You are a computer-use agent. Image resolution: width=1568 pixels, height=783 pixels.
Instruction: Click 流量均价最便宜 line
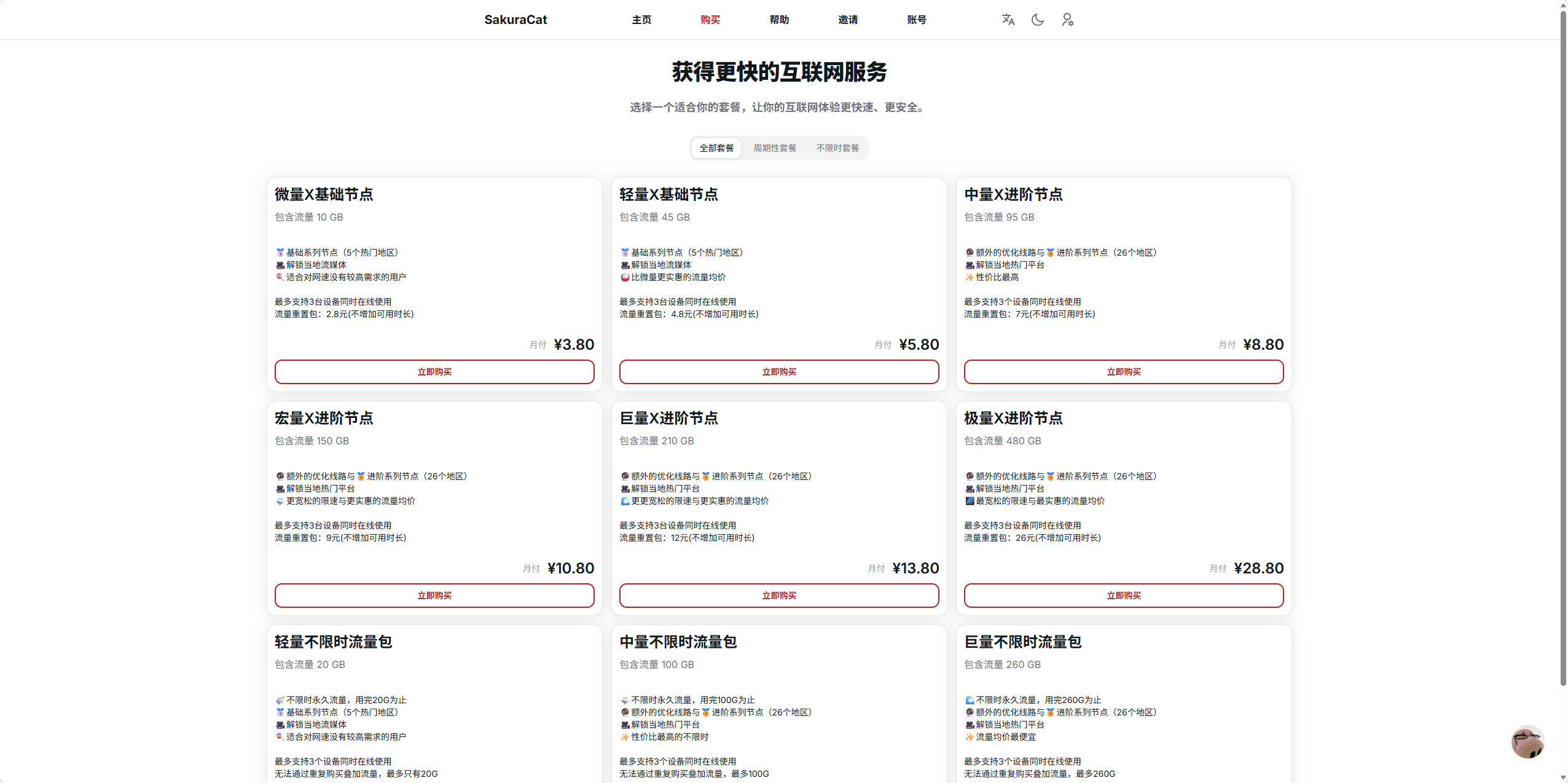pos(1000,738)
